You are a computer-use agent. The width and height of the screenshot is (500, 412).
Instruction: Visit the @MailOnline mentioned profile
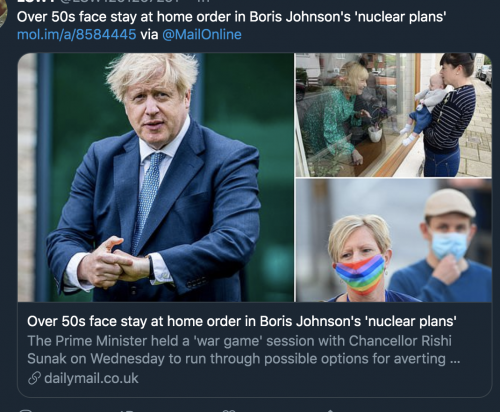point(202,34)
